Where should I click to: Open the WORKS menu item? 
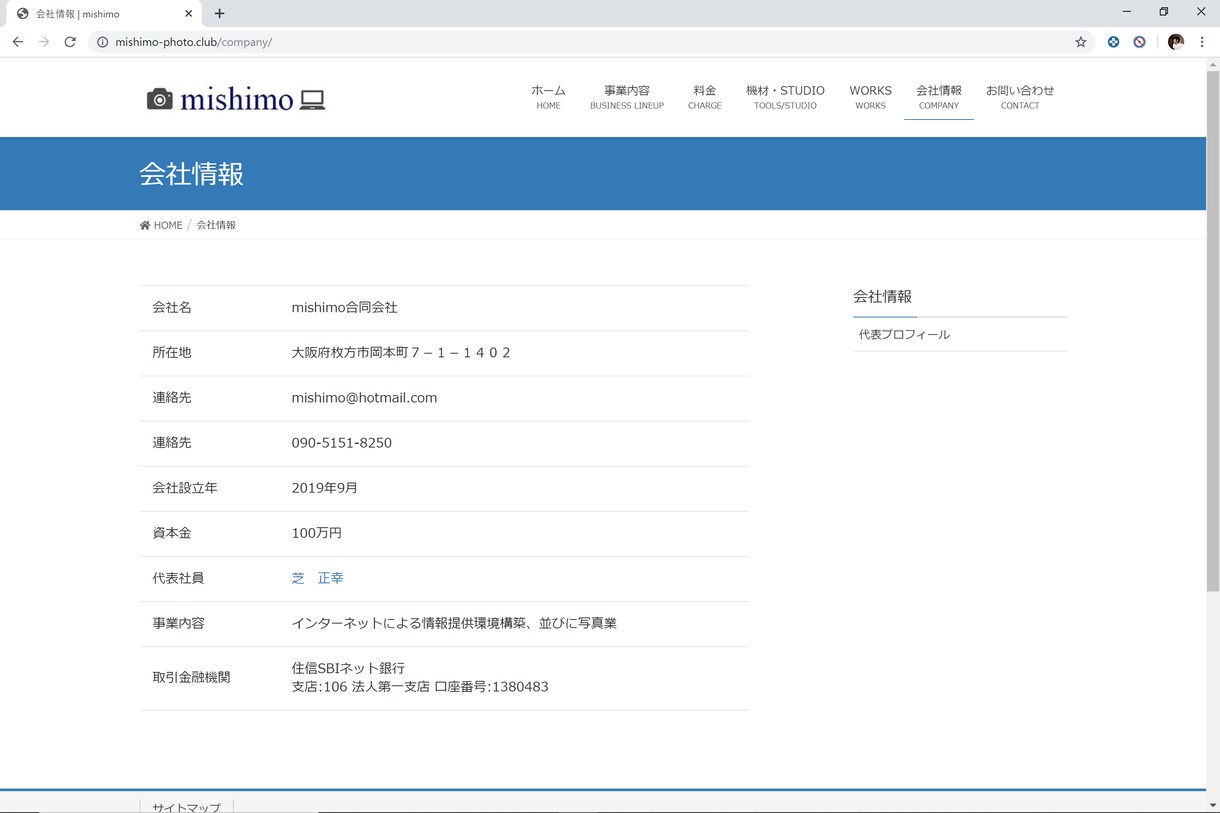point(870,97)
